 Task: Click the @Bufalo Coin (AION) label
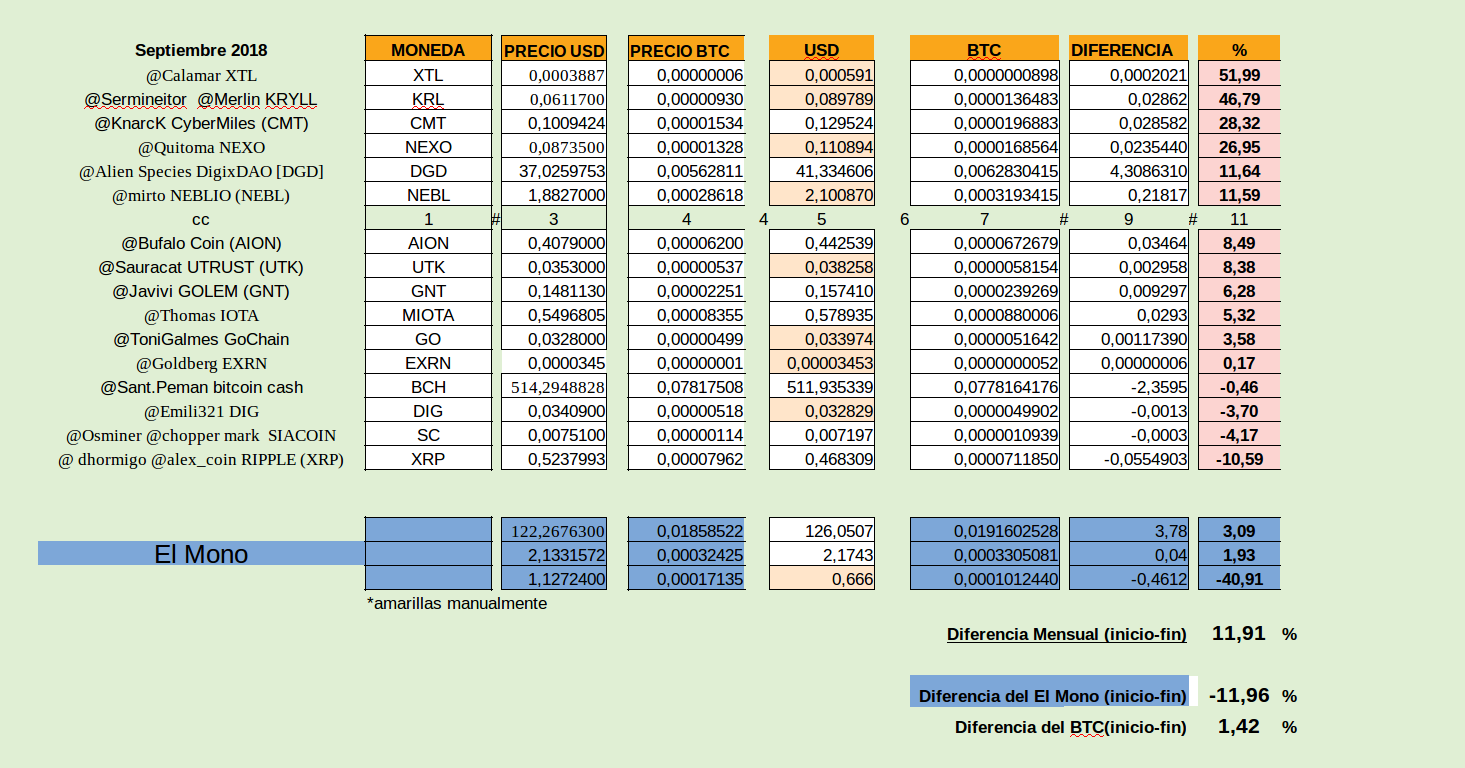coord(201,243)
